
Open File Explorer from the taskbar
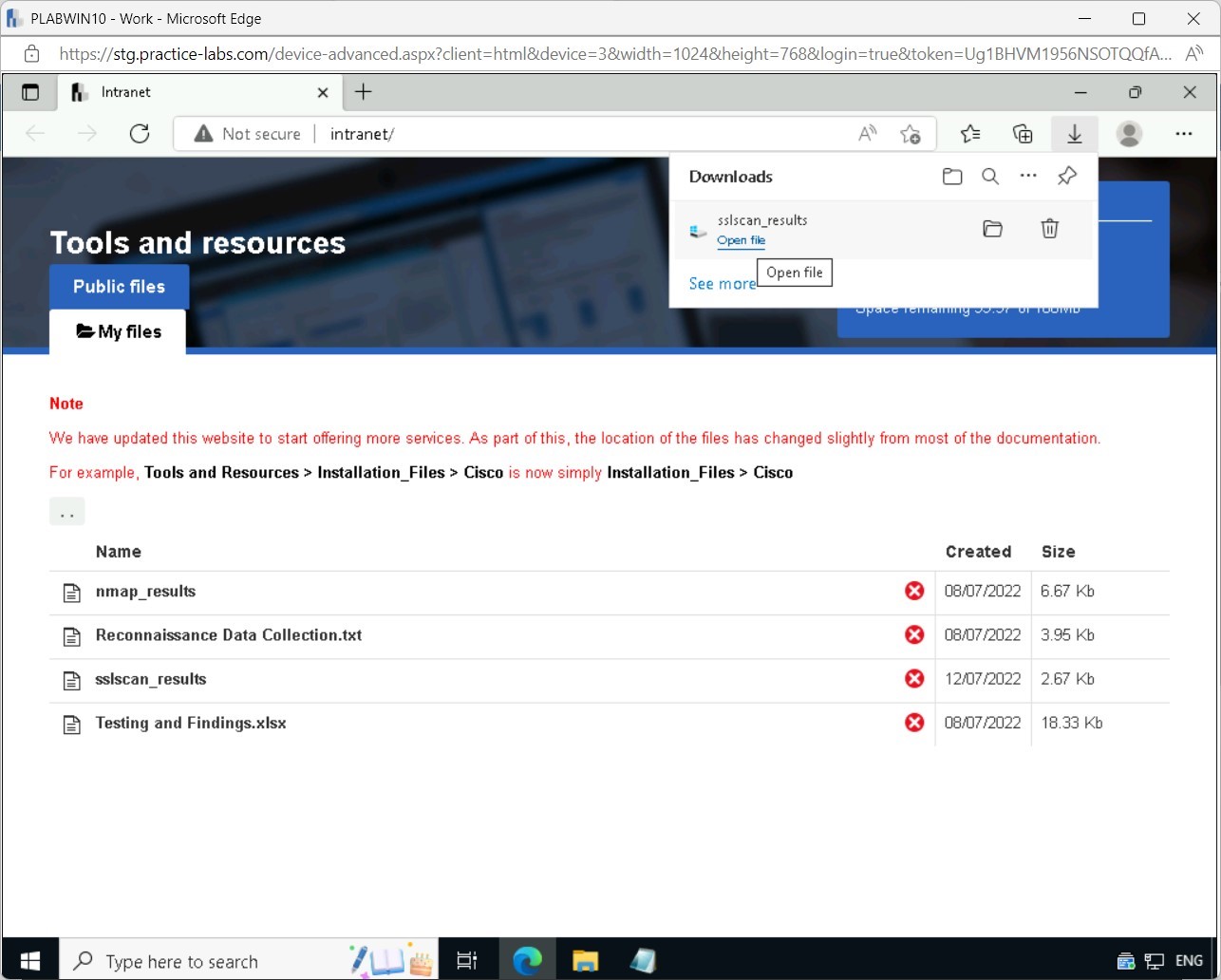pos(586,961)
